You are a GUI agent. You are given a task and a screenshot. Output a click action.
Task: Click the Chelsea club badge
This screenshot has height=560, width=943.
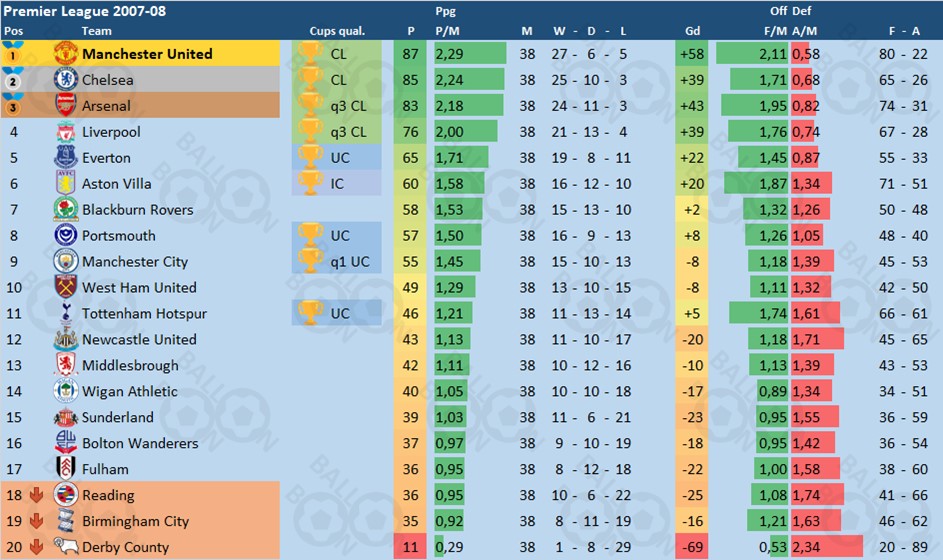[66, 79]
